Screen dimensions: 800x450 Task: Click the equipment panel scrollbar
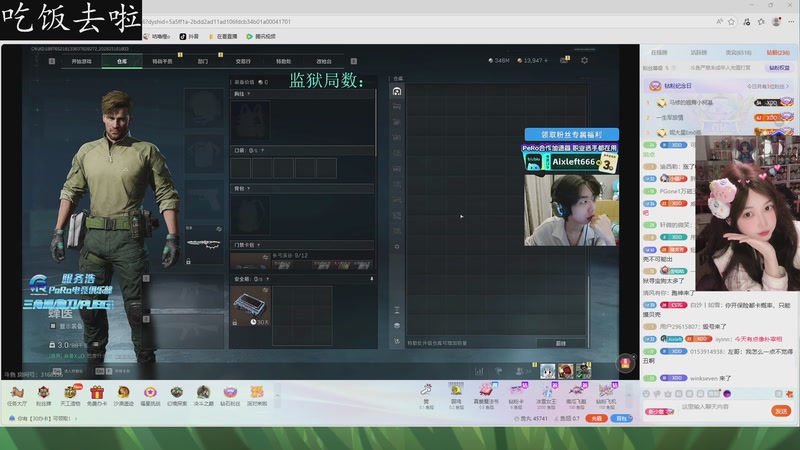tap(376, 122)
